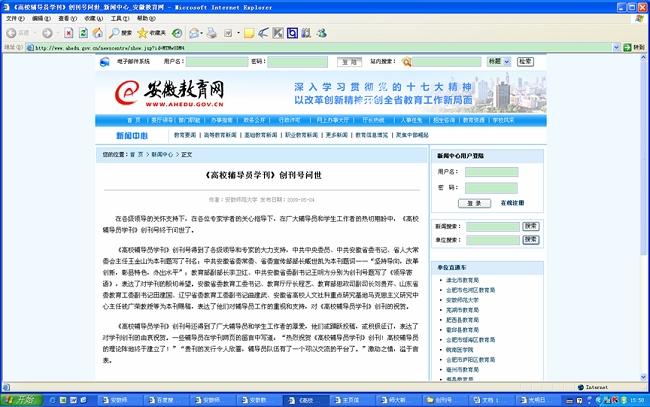650x407 pixels.
Task: Click 政务公开 in the blue navigation bar
Action: tap(254, 120)
